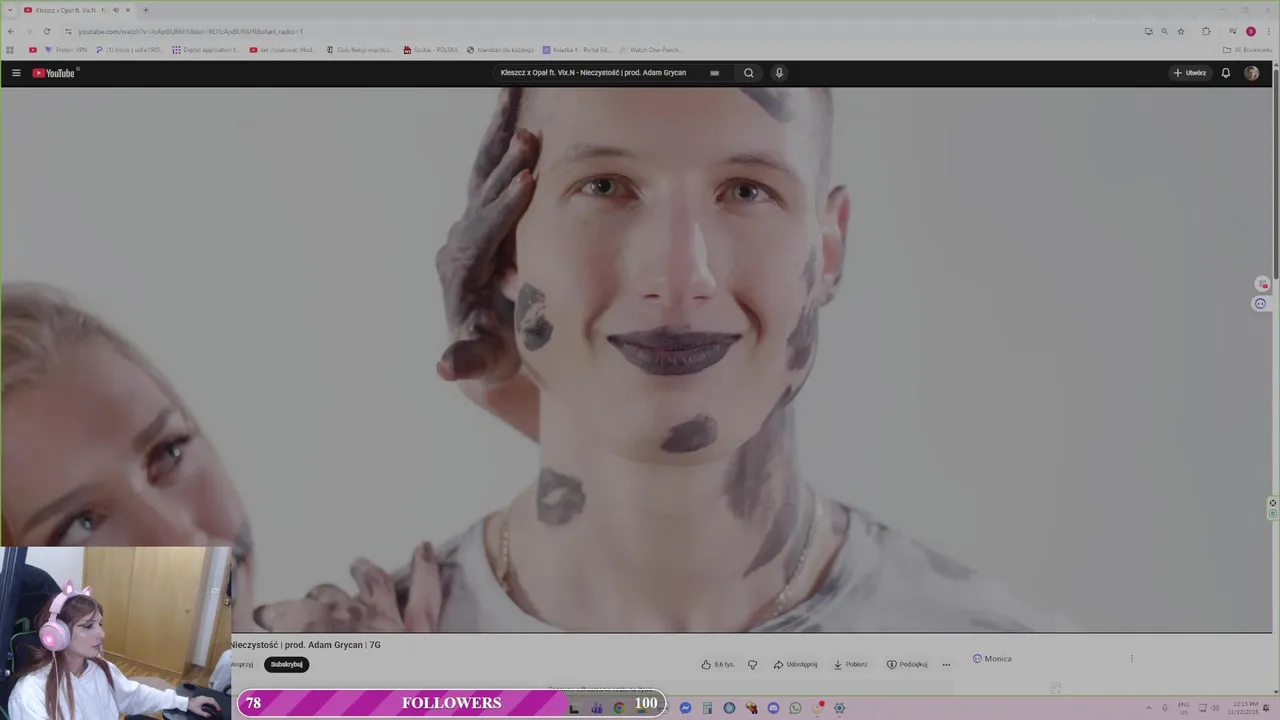Open the All Bookmarks folder
1280x720 pixels.
[x=1247, y=50]
